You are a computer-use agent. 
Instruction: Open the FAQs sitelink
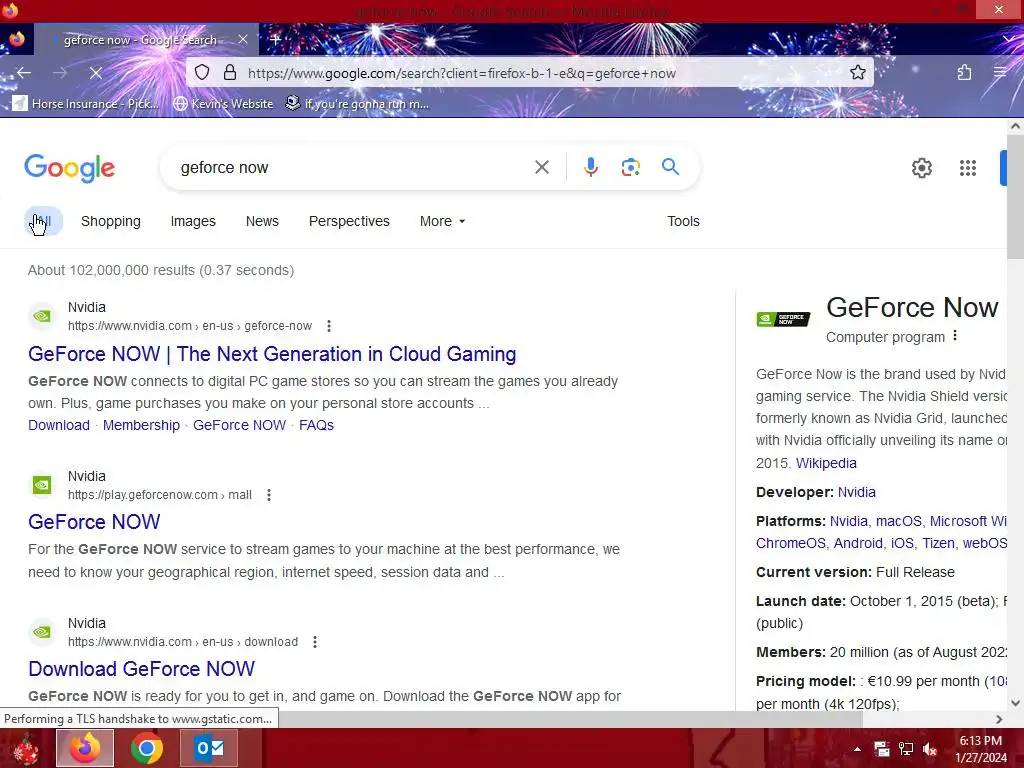pos(316,424)
